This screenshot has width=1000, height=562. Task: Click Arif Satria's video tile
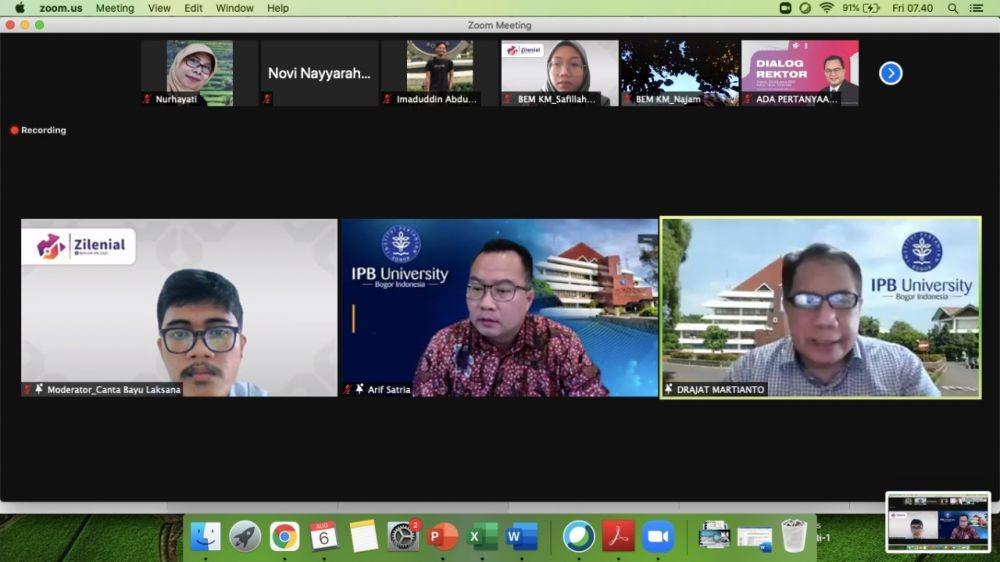point(499,307)
